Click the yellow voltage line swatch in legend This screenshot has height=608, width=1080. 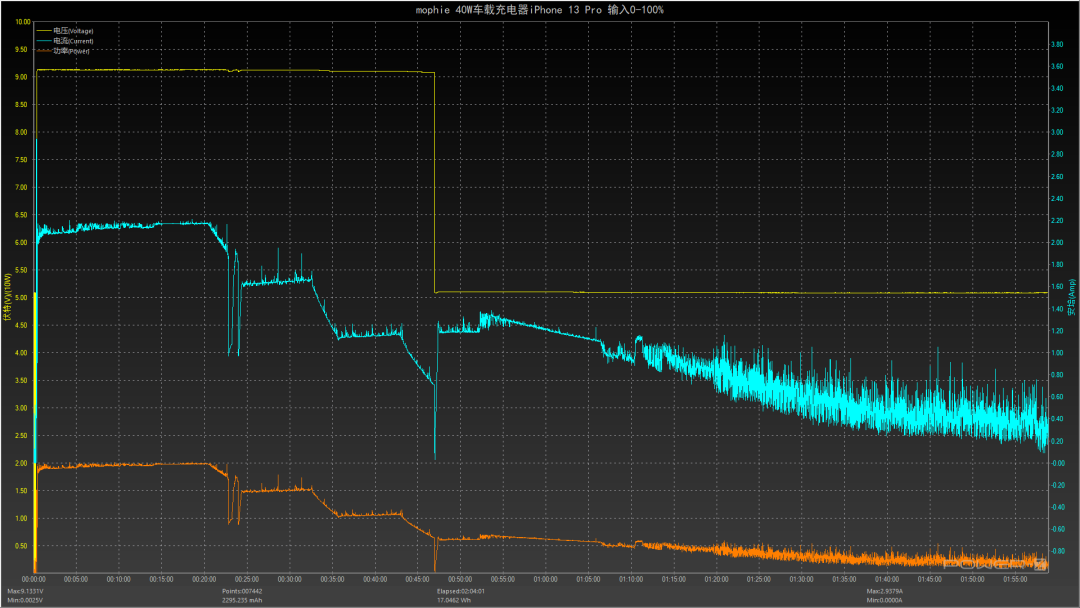coord(44,31)
